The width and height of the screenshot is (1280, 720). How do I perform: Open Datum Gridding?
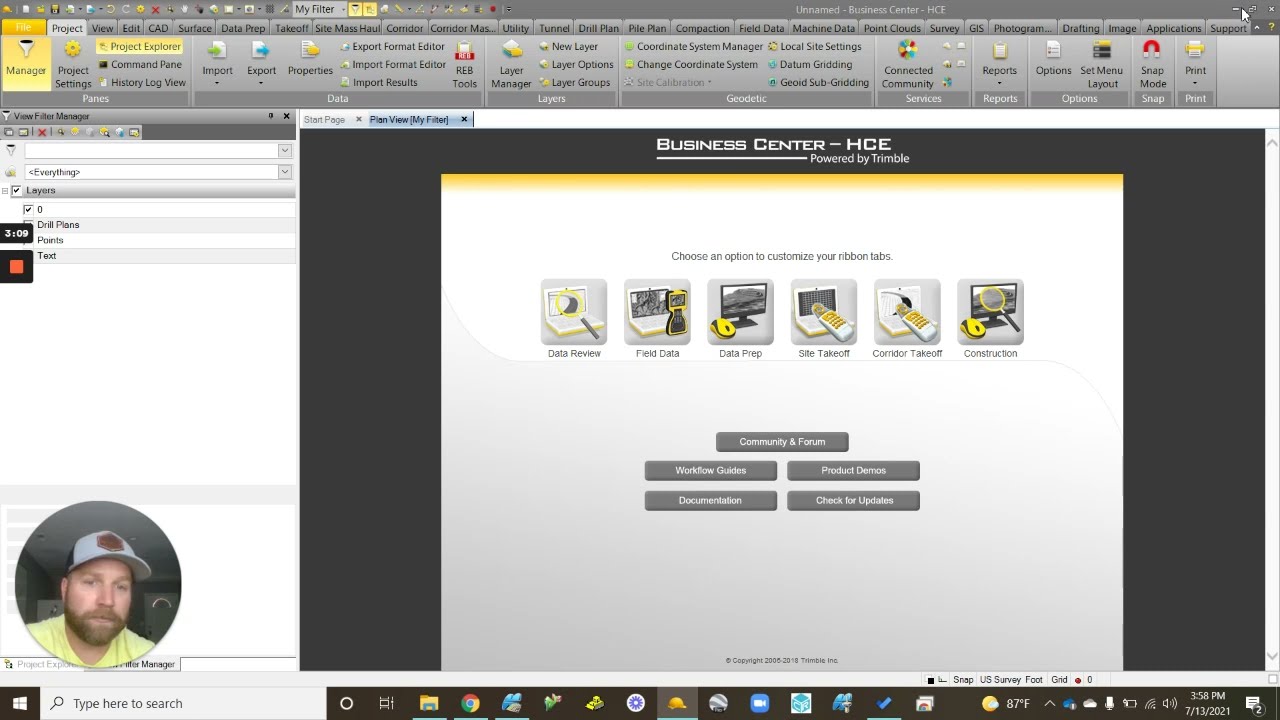click(x=809, y=64)
